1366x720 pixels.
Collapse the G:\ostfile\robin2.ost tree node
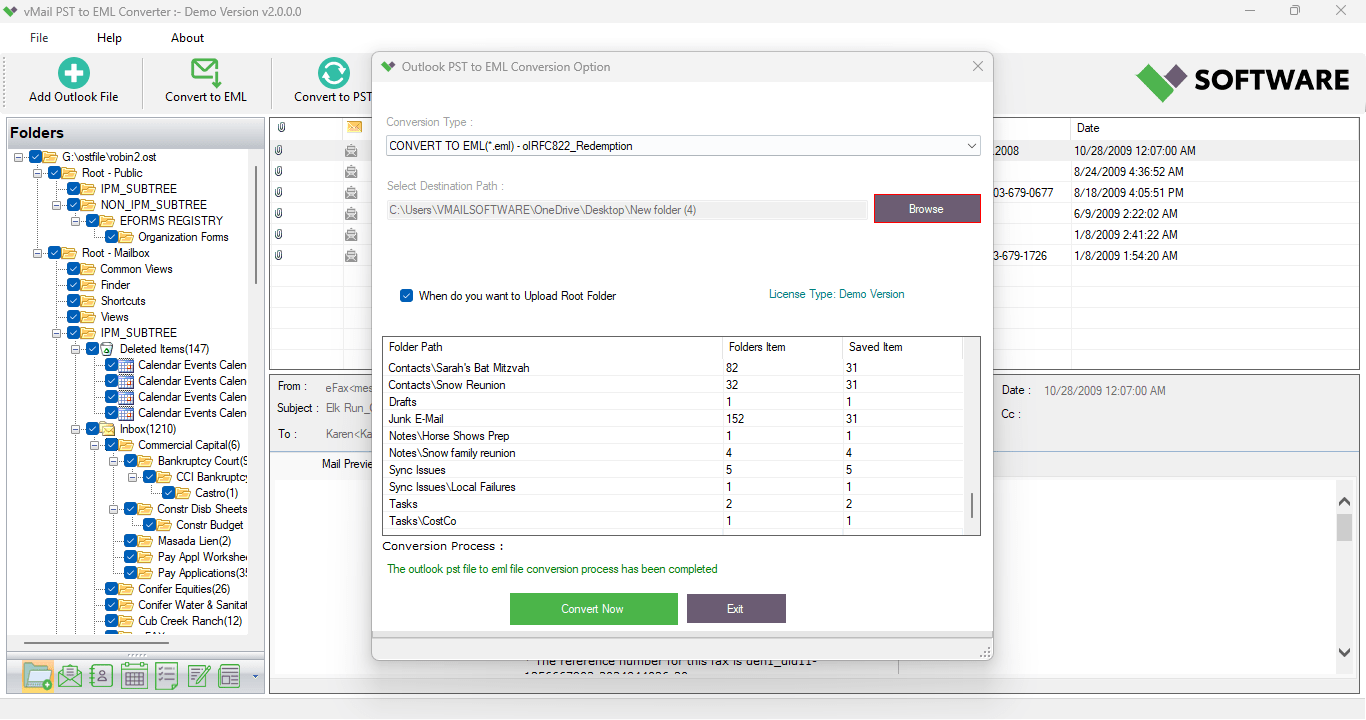click(19, 157)
